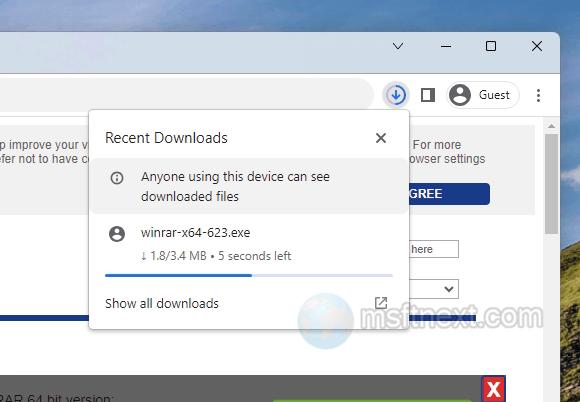Click the search input field with 'here'
The image size is (580, 402).
[x=434, y=249]
